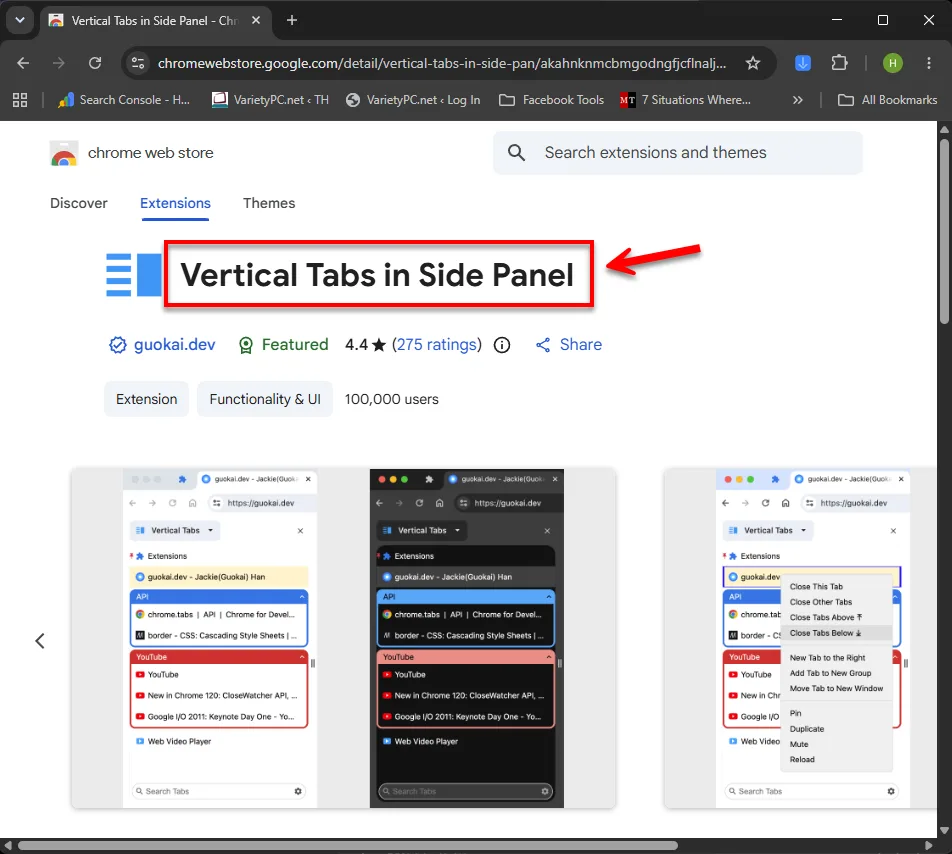
Task: Click the 4.4 rating value text
Action: coord(356,345)
